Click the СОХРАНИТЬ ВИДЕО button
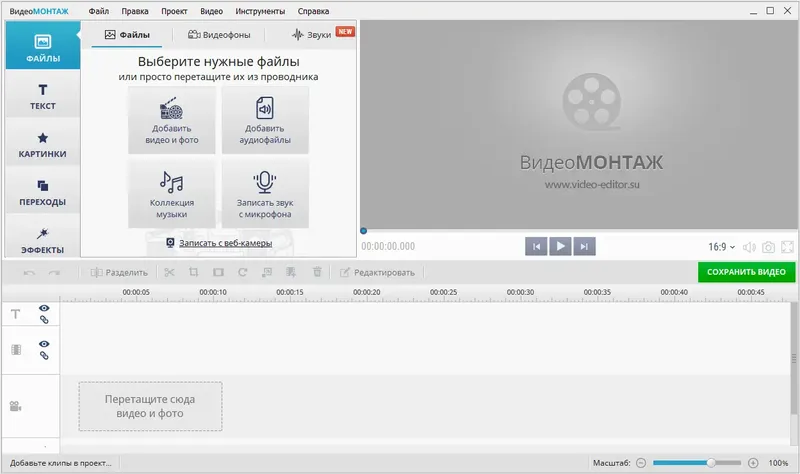The image size is (800, 474). pyautogui.click(x=746, y=272)
